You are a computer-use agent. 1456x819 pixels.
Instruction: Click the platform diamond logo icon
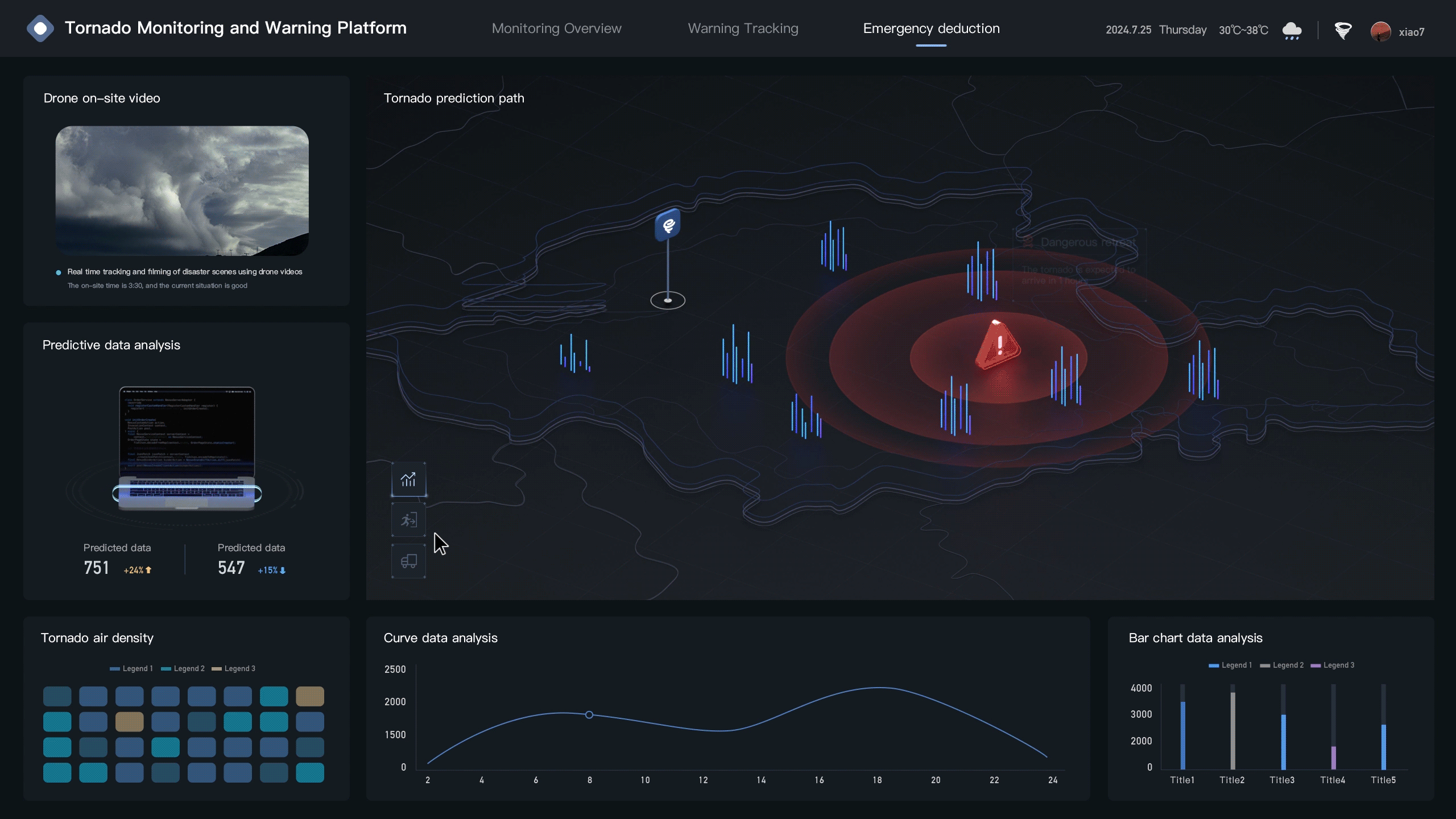click(x=40, y=28)
